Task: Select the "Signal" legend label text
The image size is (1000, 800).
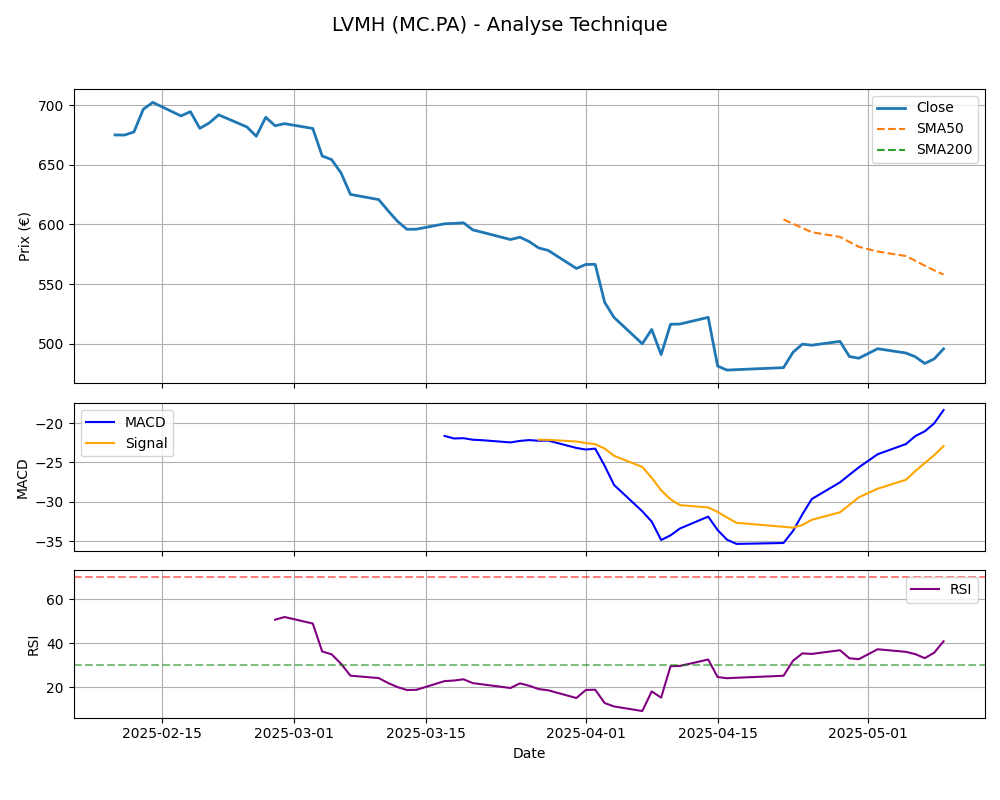Action: pyautogui.click(x=146, y=443)
